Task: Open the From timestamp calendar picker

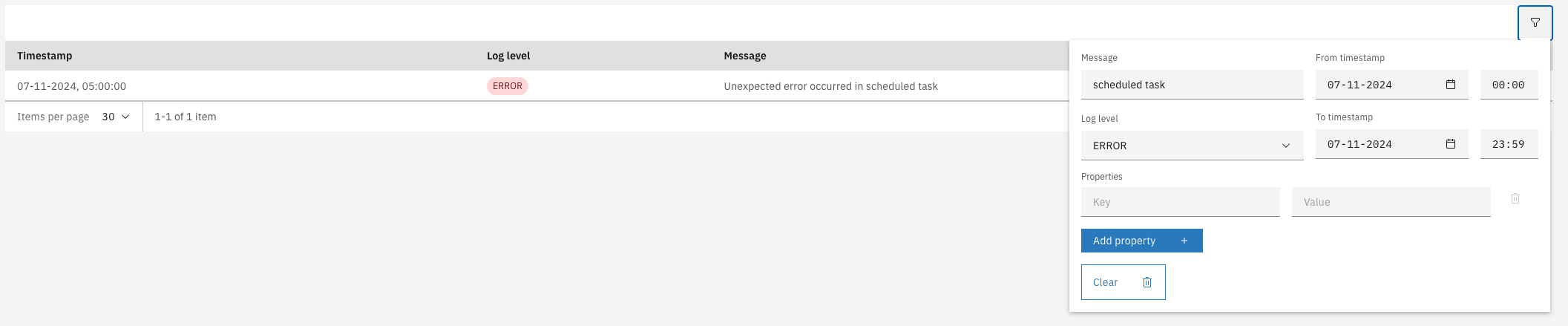Action: tap(1451, 85)
